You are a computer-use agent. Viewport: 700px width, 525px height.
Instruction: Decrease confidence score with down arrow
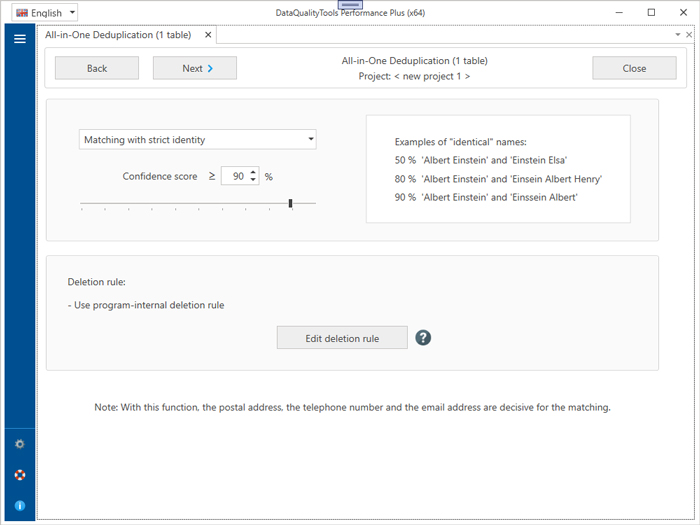click(253, 179)
